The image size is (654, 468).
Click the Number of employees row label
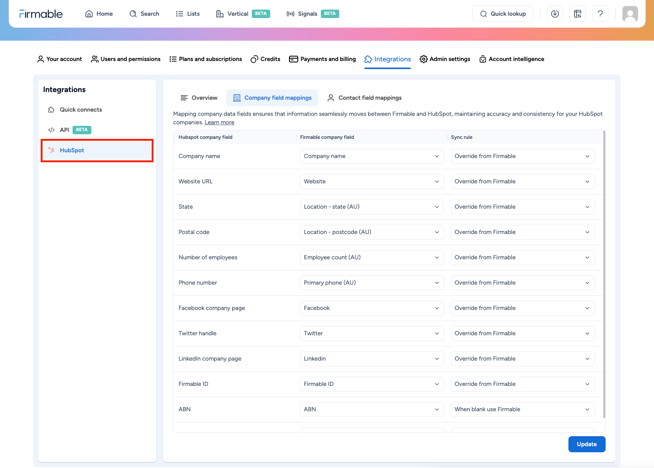pos(208,257)
